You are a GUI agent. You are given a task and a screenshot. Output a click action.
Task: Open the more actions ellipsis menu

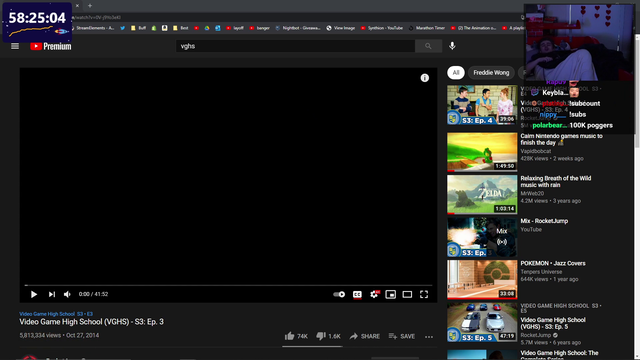point(429,337)
